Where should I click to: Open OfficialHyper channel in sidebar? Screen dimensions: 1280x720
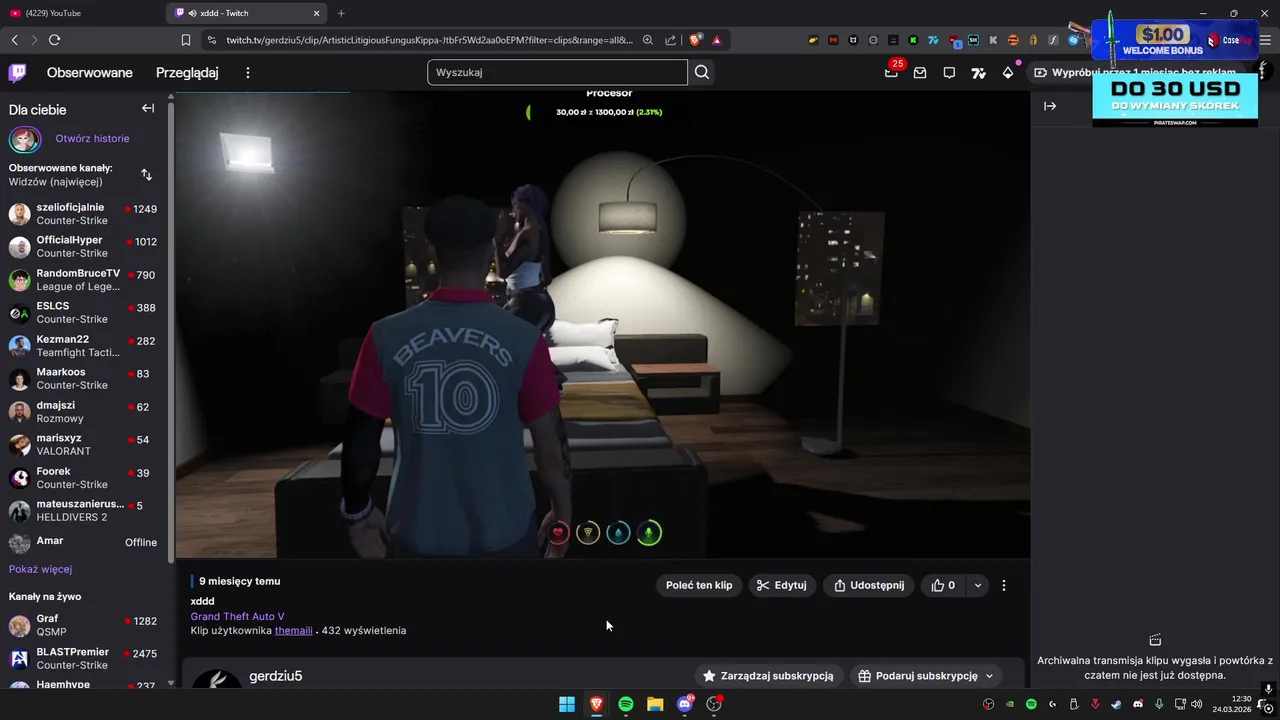coord(83,247)
